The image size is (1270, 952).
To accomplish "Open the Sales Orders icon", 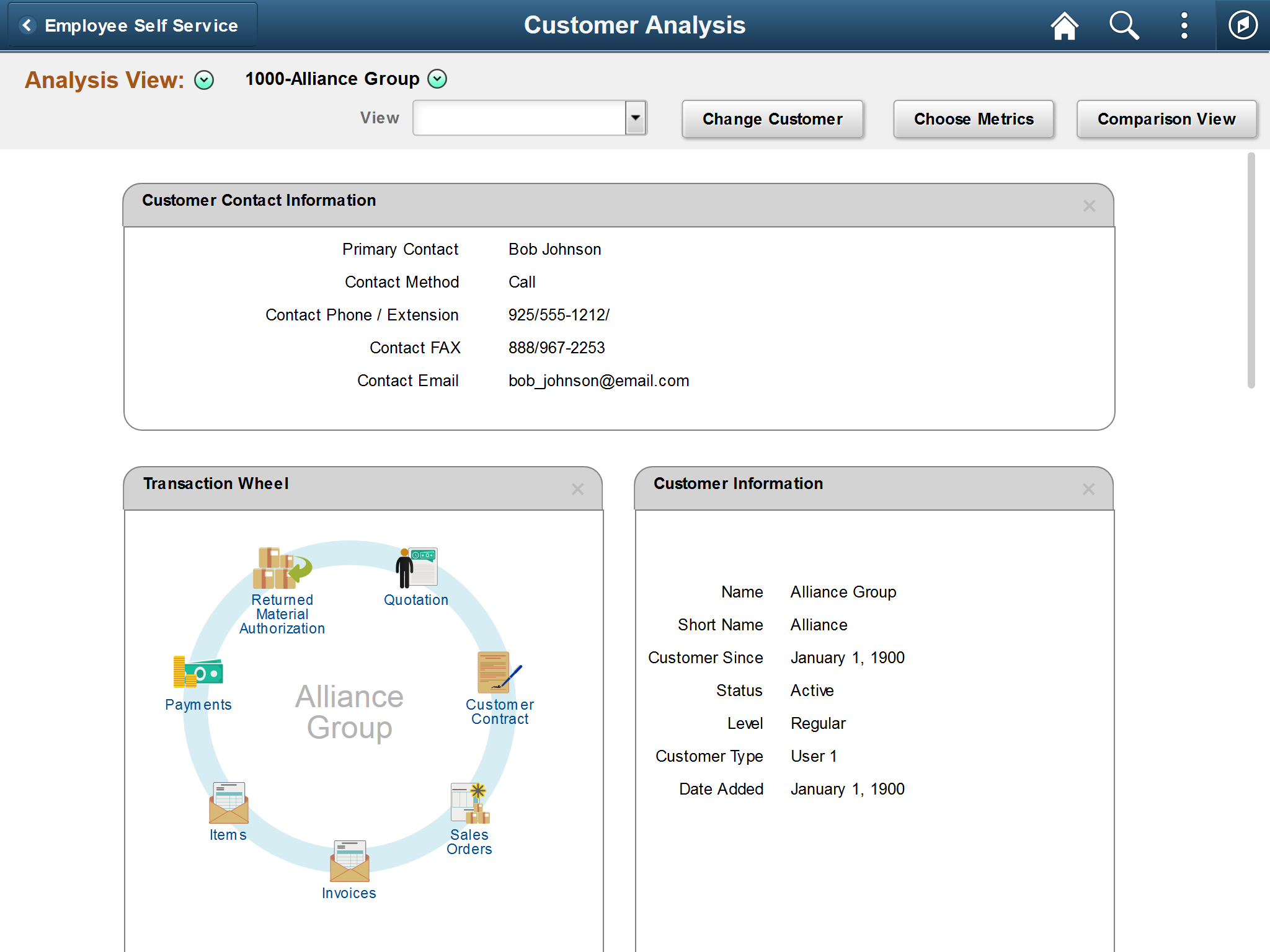I will coord(469,803).
